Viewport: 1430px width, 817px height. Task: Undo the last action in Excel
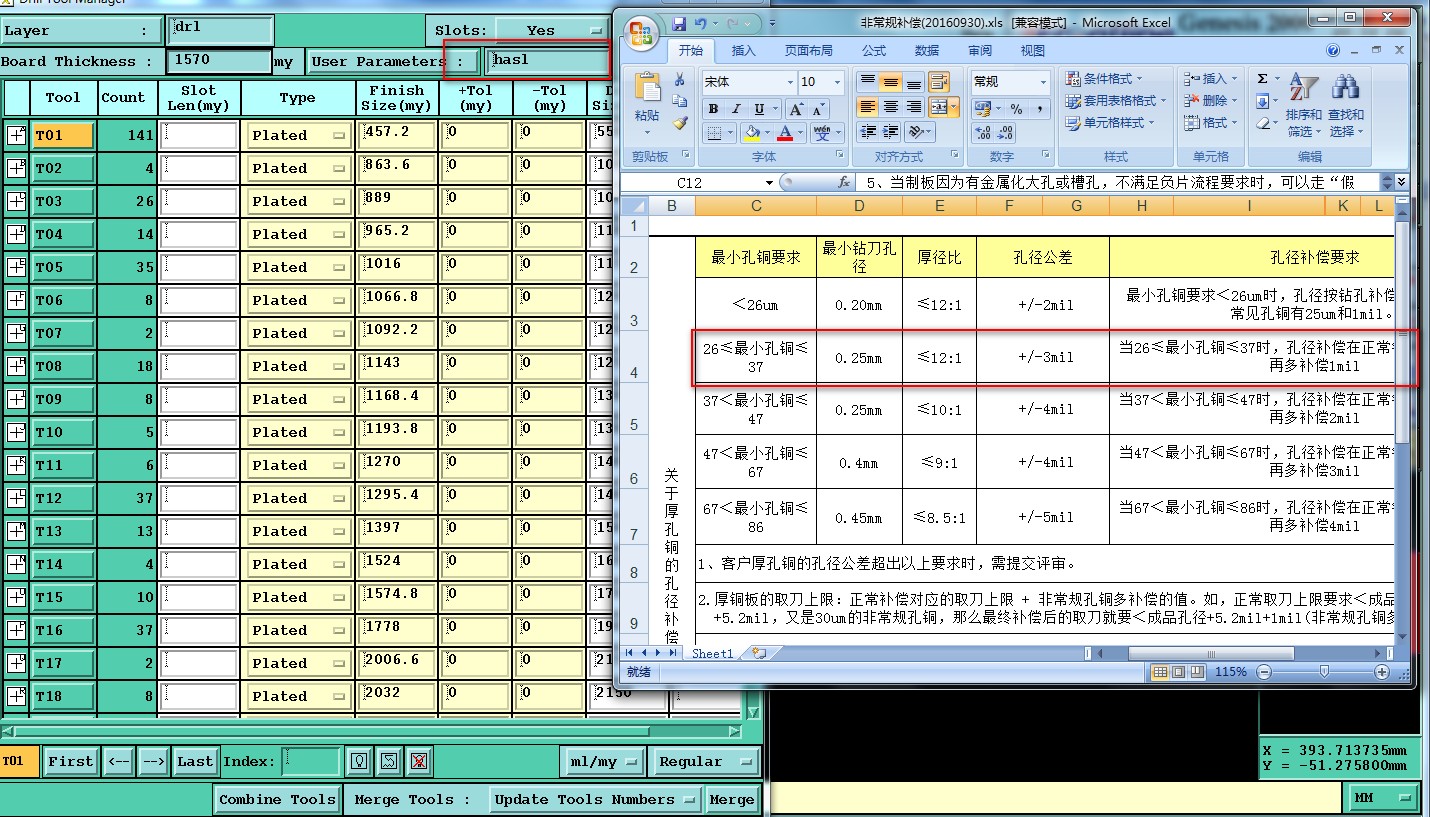(x=701, y=22)
